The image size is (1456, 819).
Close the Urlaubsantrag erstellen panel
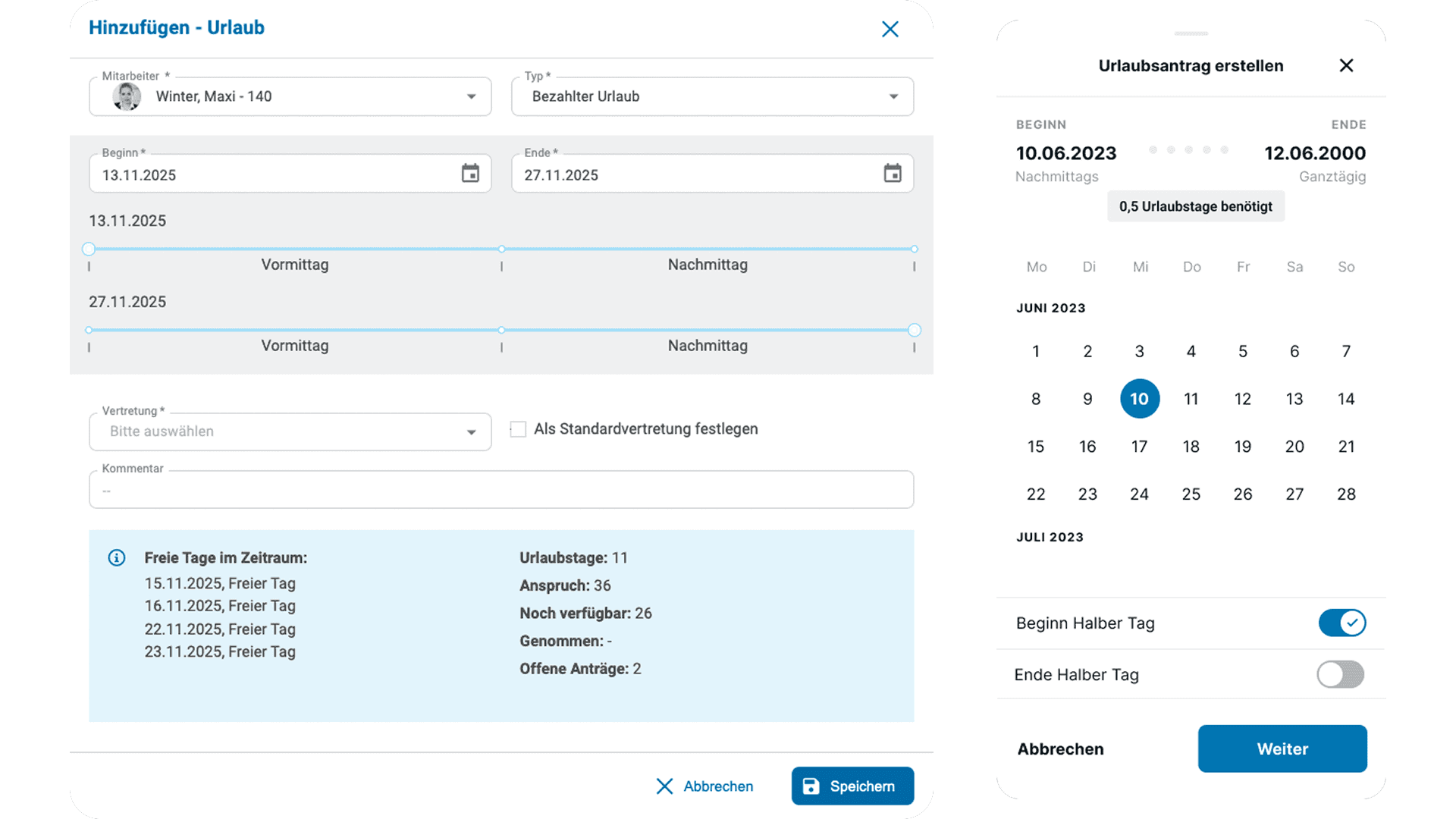[1346, 65]
